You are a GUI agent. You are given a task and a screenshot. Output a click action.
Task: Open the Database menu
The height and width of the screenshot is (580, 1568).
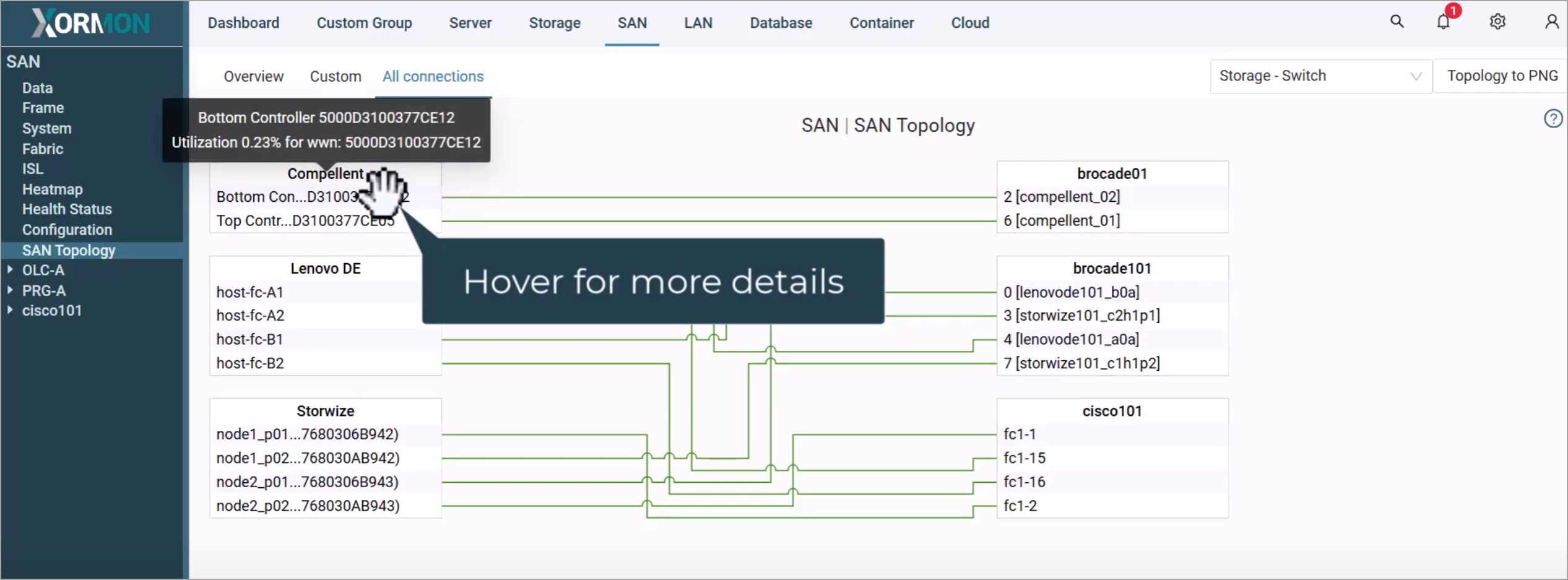coord(781,23)
